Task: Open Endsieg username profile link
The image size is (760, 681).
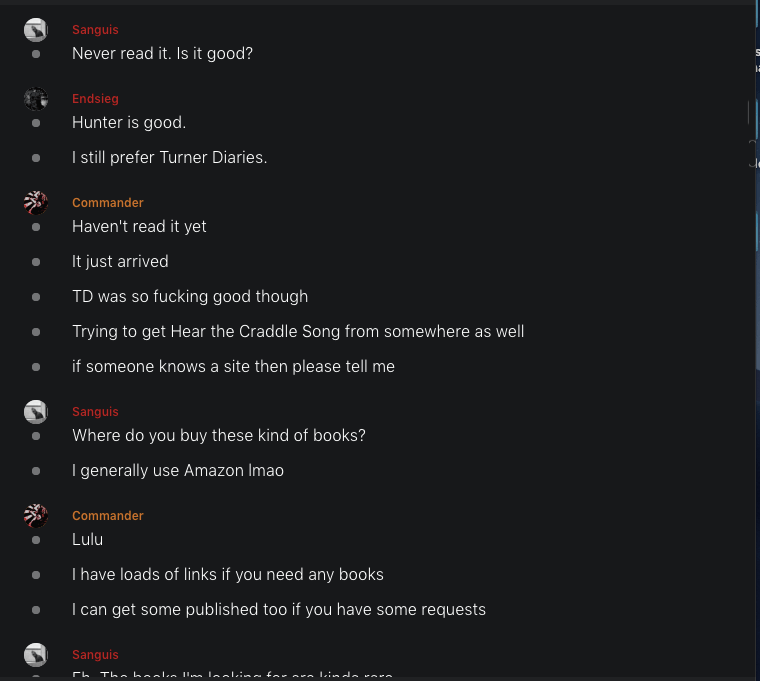Action: tap(95, 99)
